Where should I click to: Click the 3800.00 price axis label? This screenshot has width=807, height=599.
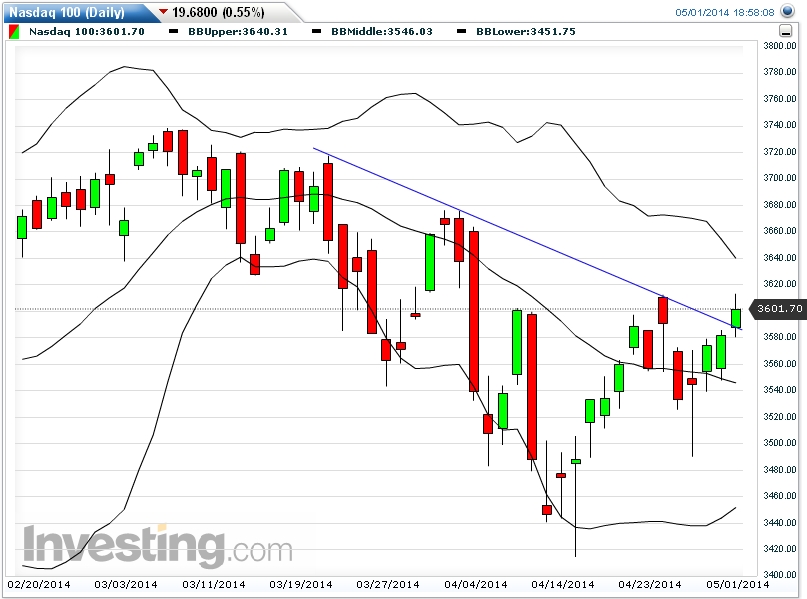click(x=779, y=45)
